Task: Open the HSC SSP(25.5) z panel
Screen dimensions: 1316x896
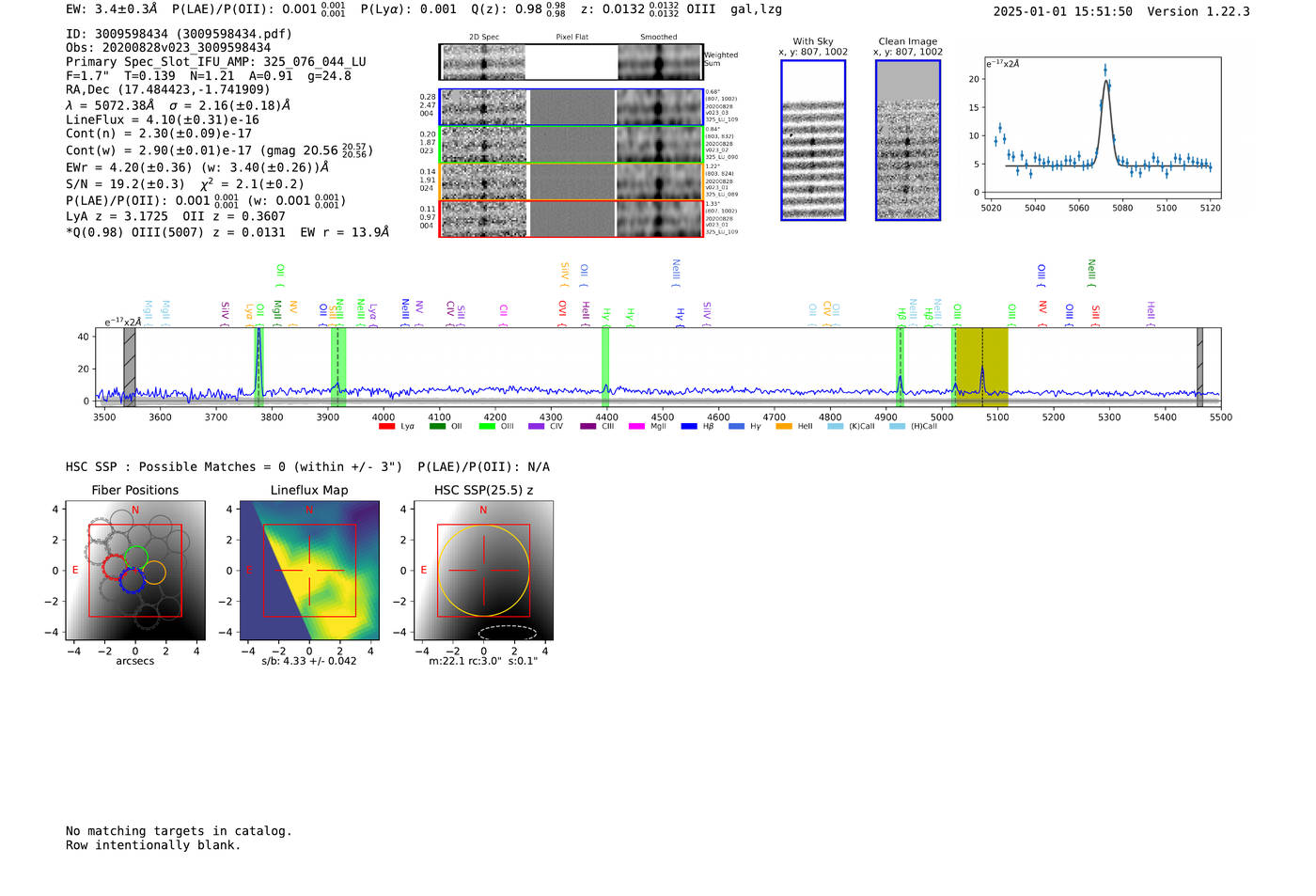Action: click(x=483, y=571)
